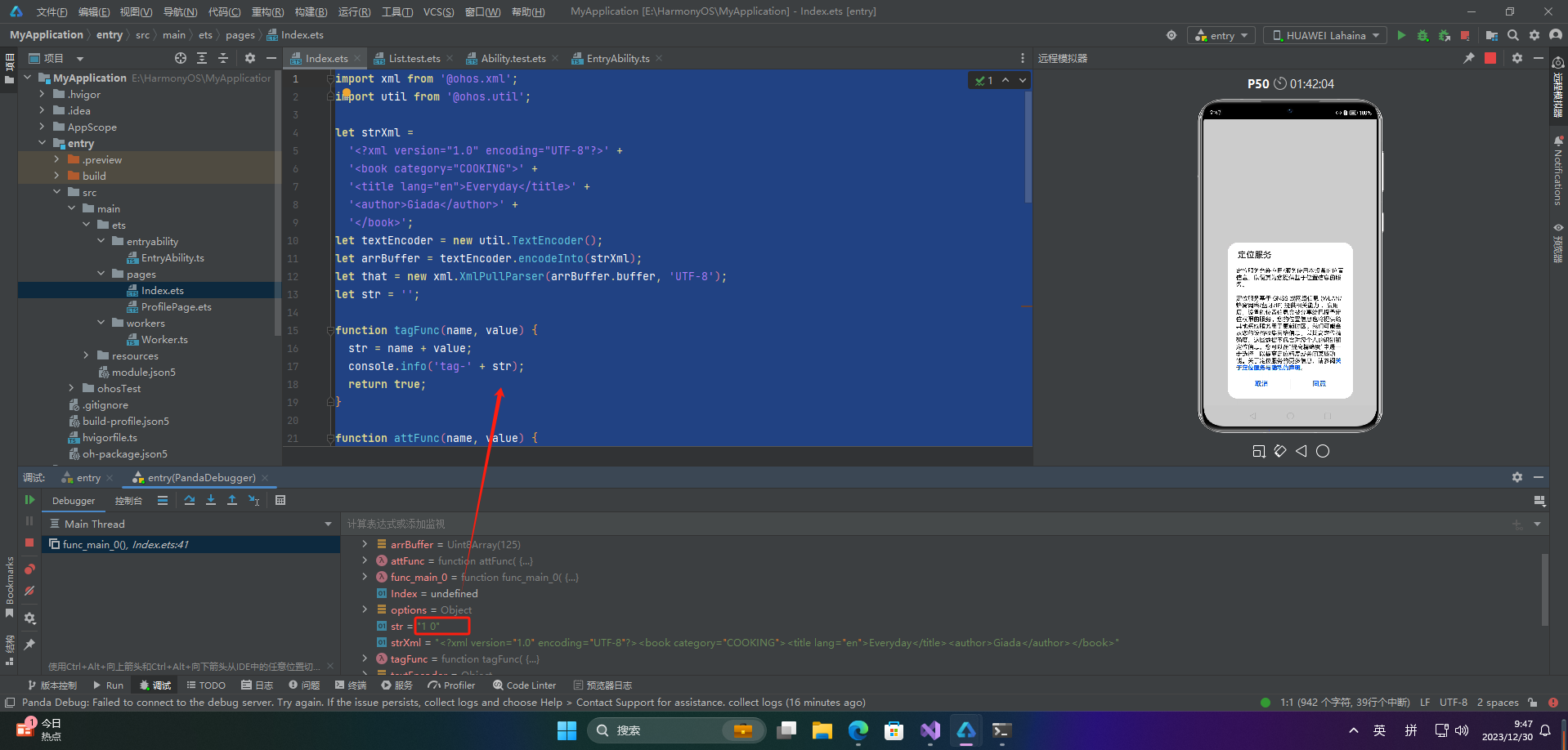Stop the running app from the main toolbar
Screen dimensions: 1568x750
tap(1465, 35)
